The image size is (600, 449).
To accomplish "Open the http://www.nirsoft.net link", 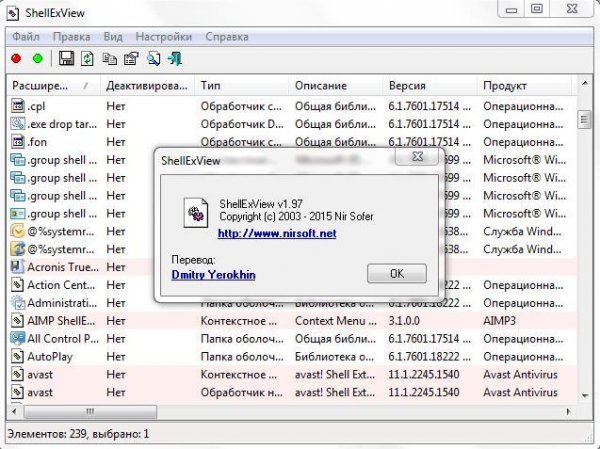I will 277,233.
